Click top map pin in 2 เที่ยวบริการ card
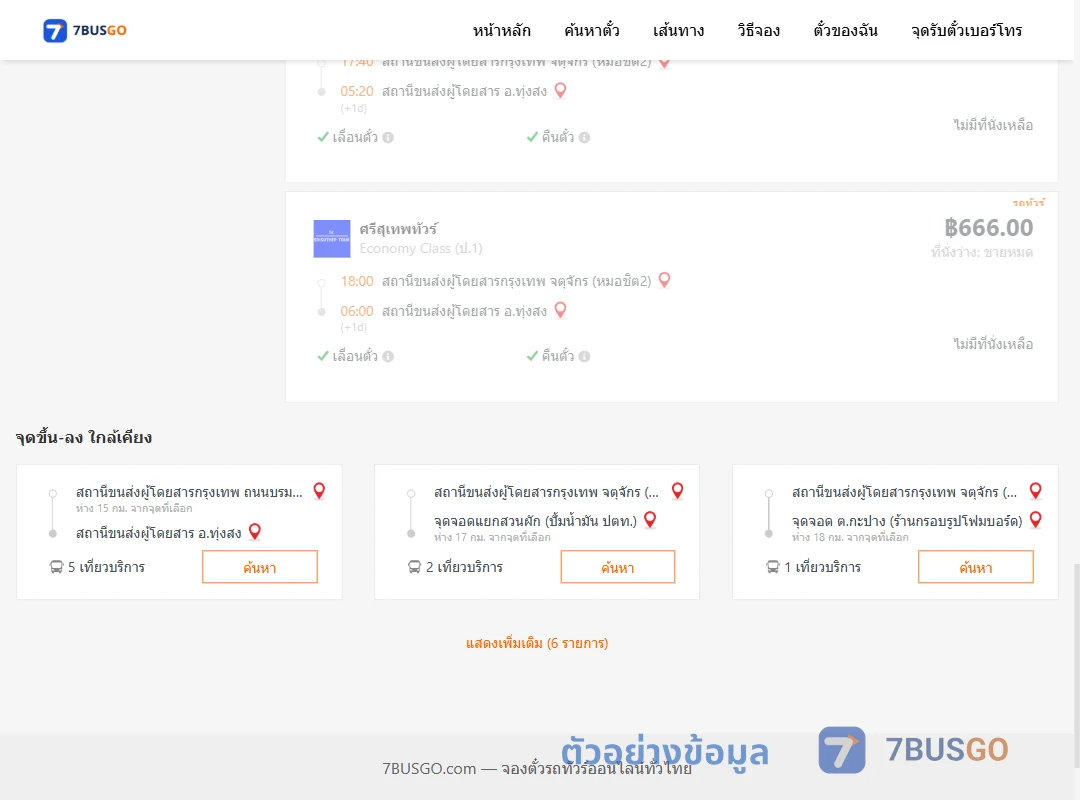The image size is (1080, 800). 678,491
